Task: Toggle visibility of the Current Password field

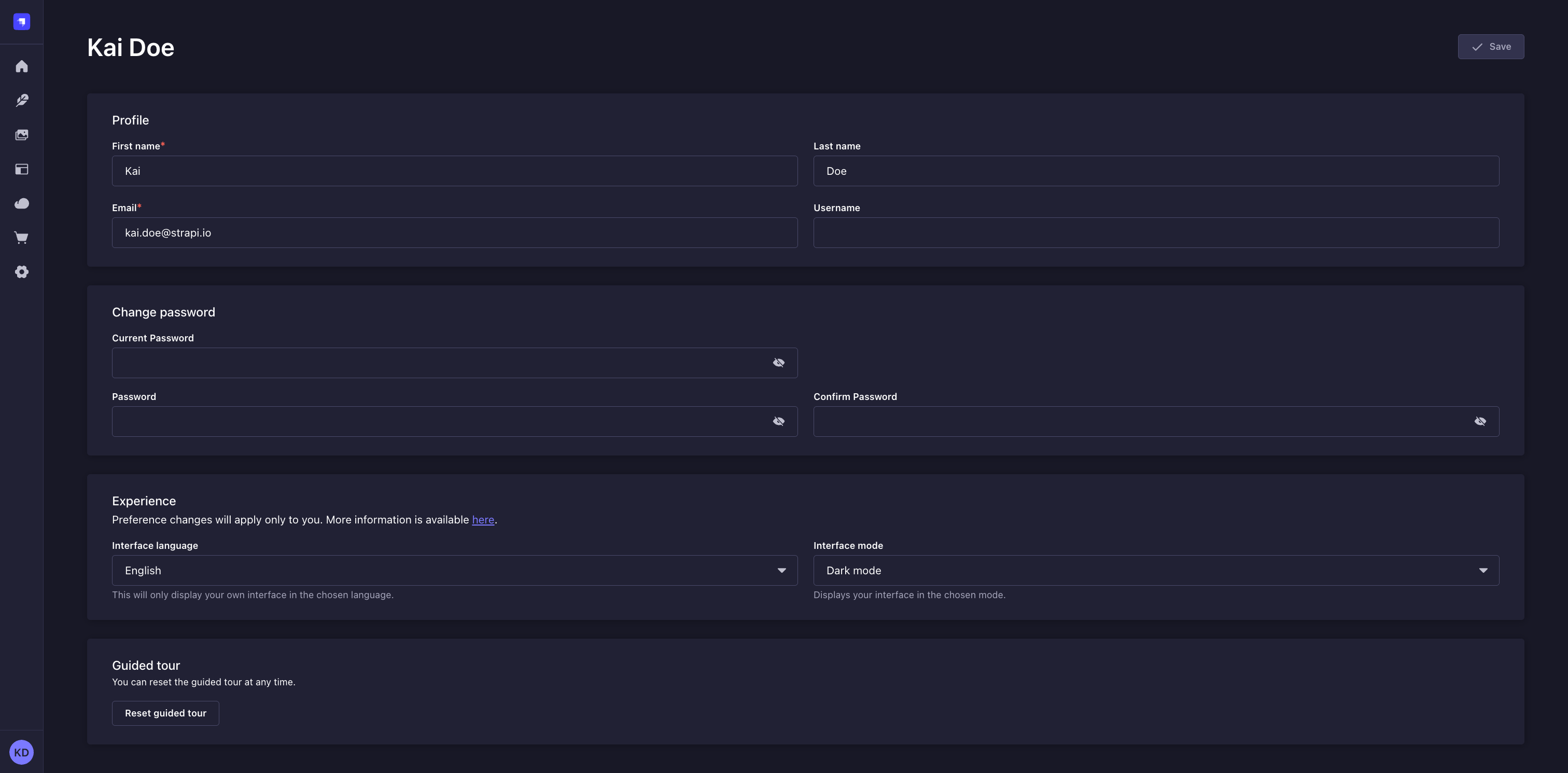Action: click(x=779, y=363)
